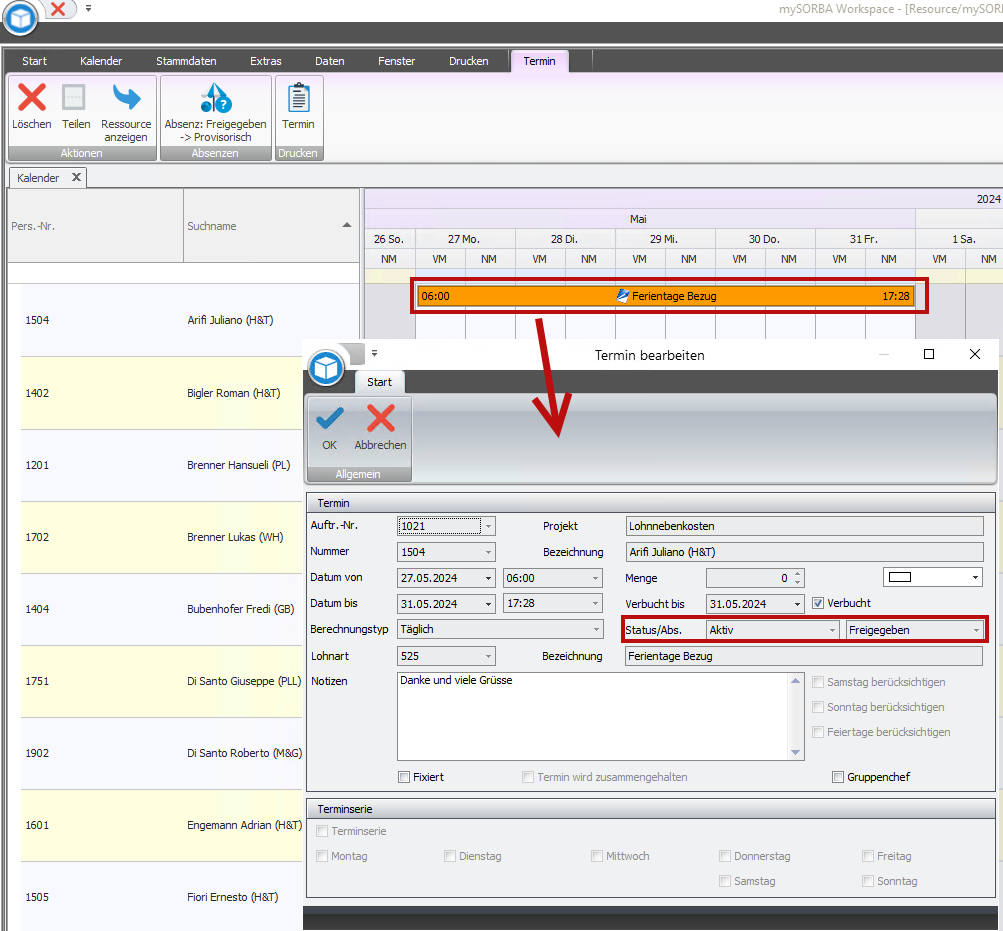This screenshot has width=1003, height=931.
Task: Enable the Gruppenchef checkbox
Action: coord(838,777)
